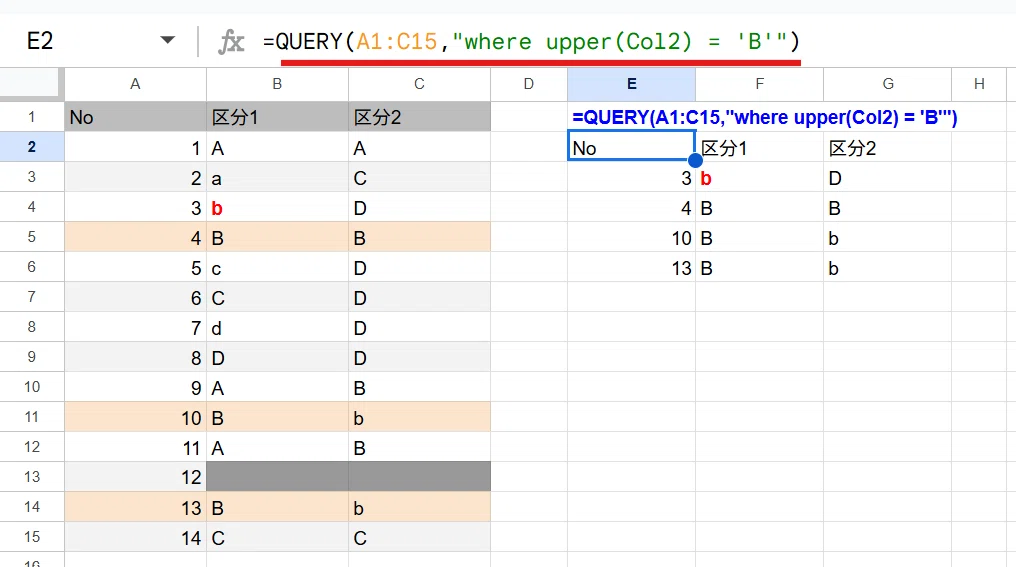Click cell G2 '区分2'
The width and height of the screenshot is (1016, 567).
click(888, 147)
